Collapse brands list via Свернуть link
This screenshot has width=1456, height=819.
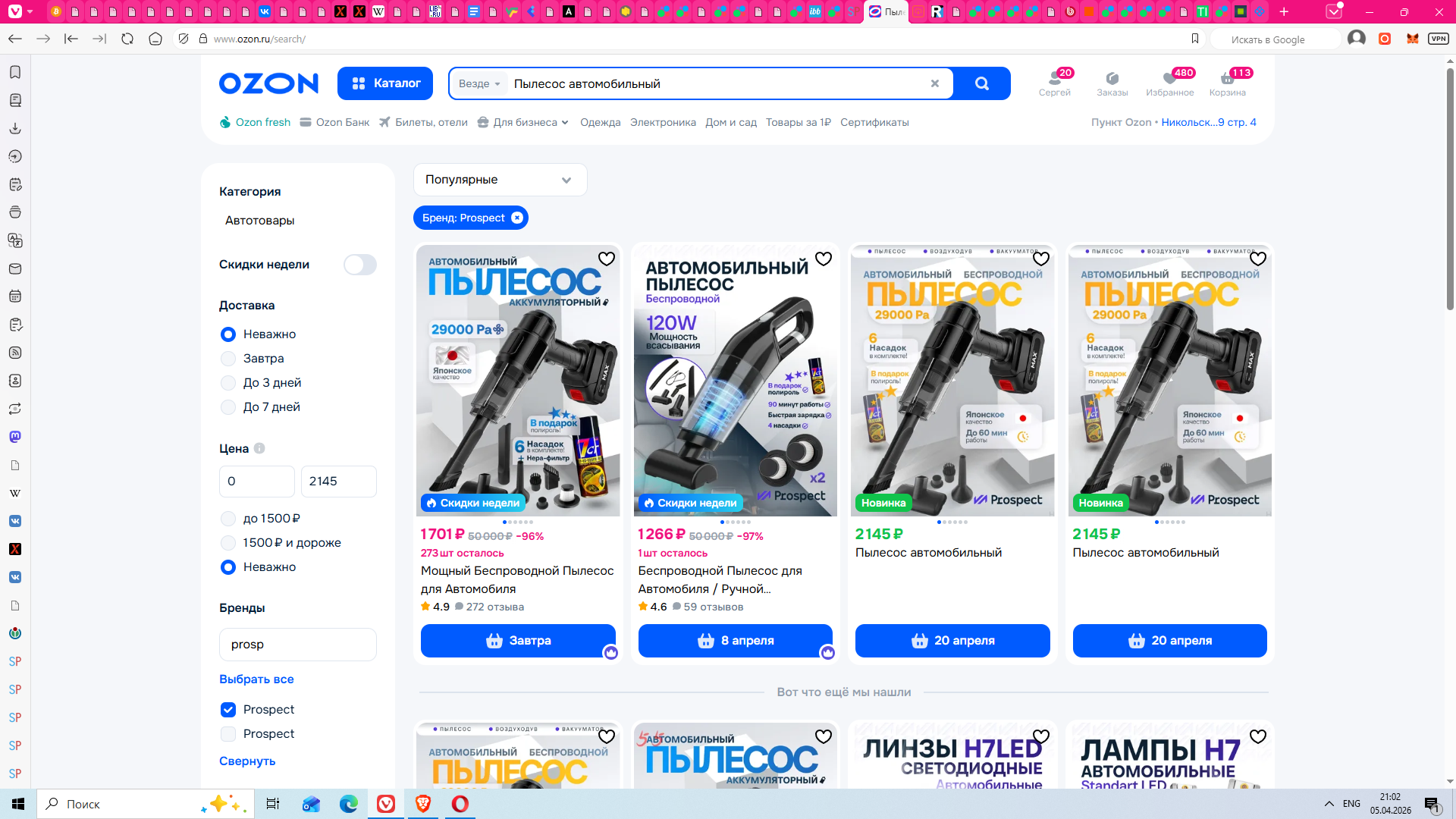click(247, 761)
